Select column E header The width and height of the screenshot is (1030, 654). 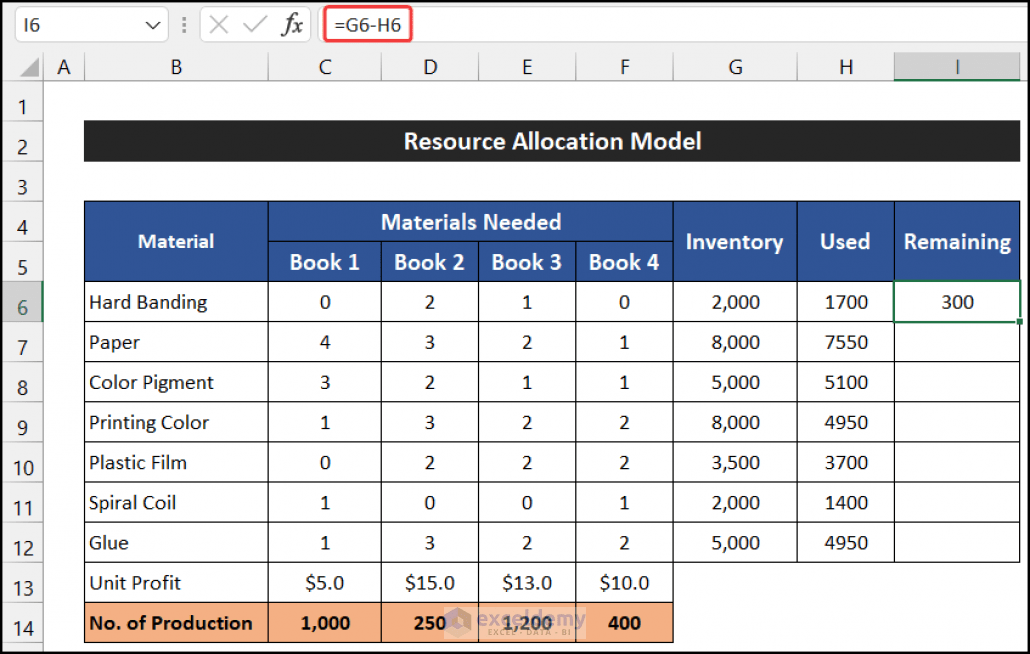pos(527,67)
